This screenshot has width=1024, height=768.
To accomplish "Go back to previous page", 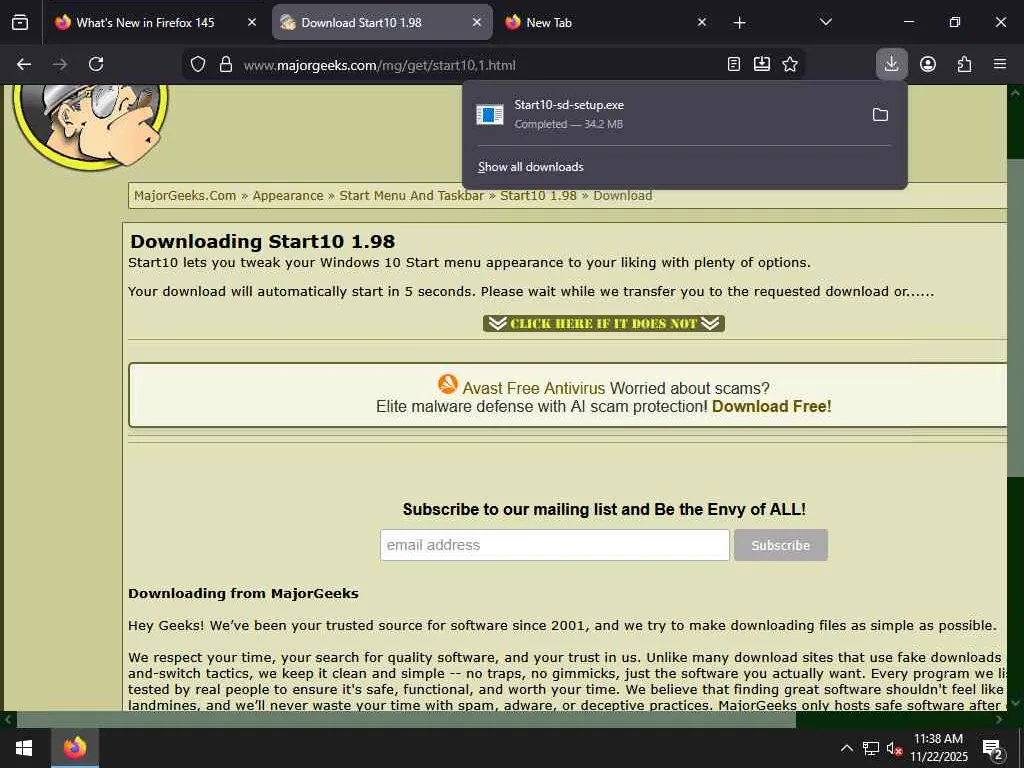I will click(x=24, y=64).
